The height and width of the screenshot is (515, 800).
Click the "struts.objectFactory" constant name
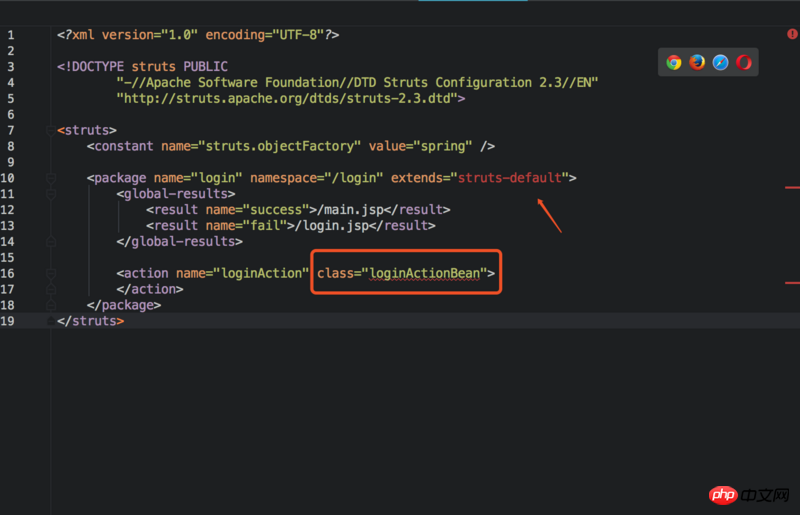pos(280,146)
